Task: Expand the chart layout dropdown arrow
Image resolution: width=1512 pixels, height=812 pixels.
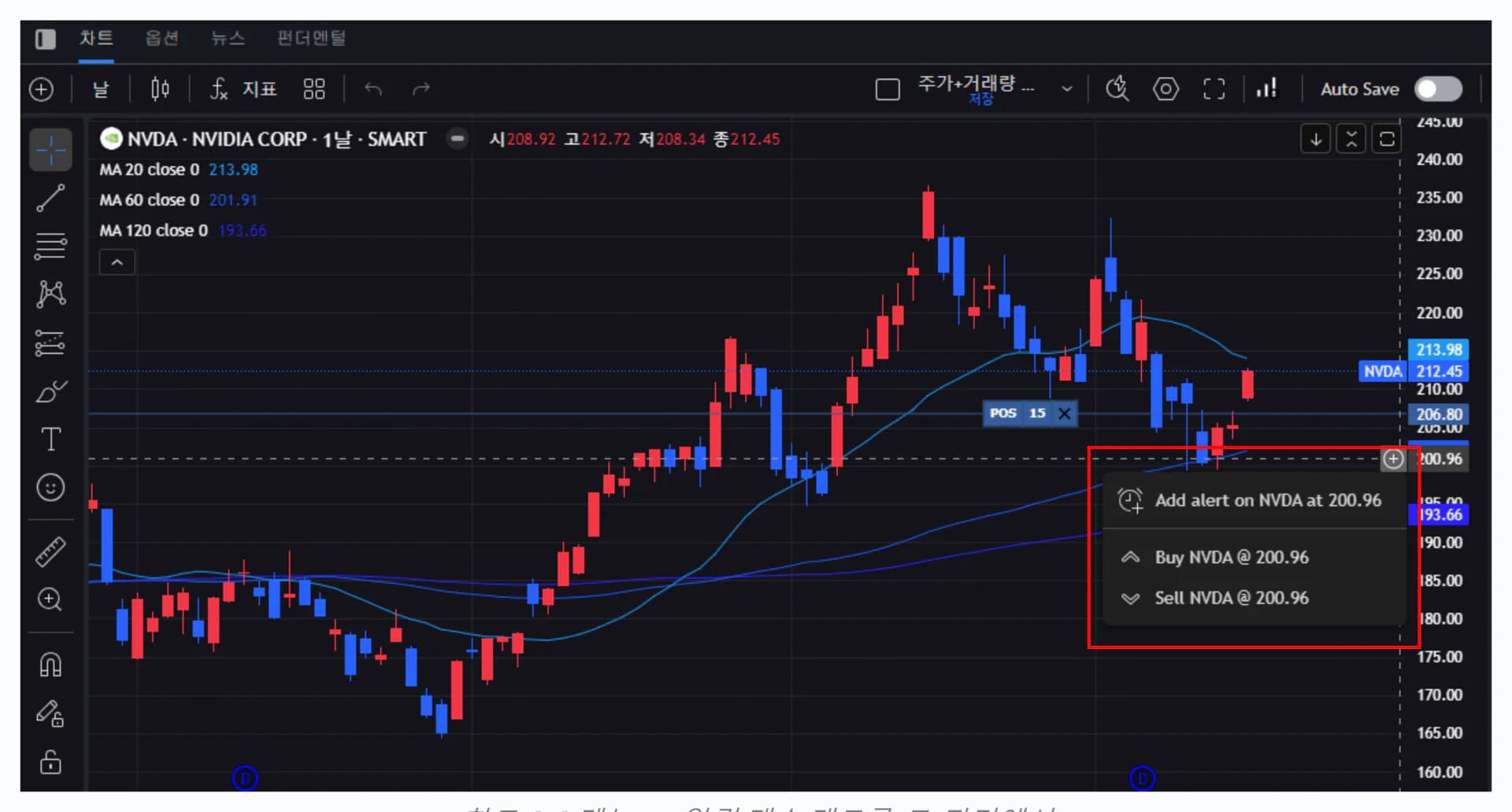Action: [x=1067, y=89]
